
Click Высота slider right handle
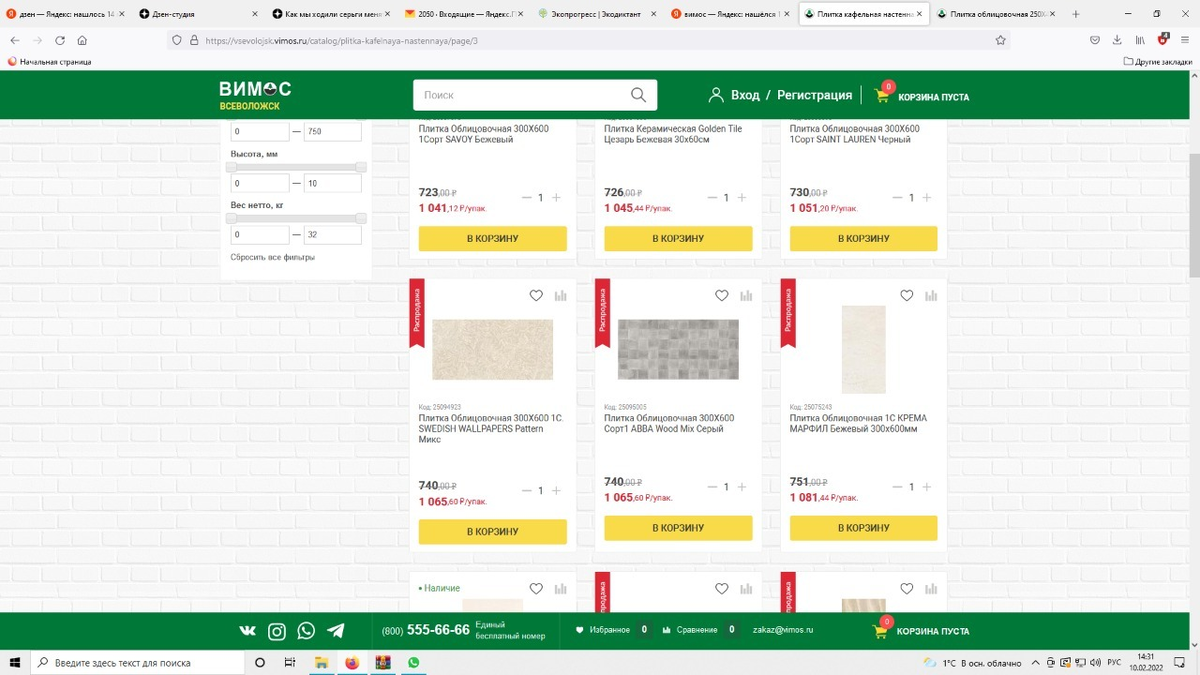pos(361,167)
